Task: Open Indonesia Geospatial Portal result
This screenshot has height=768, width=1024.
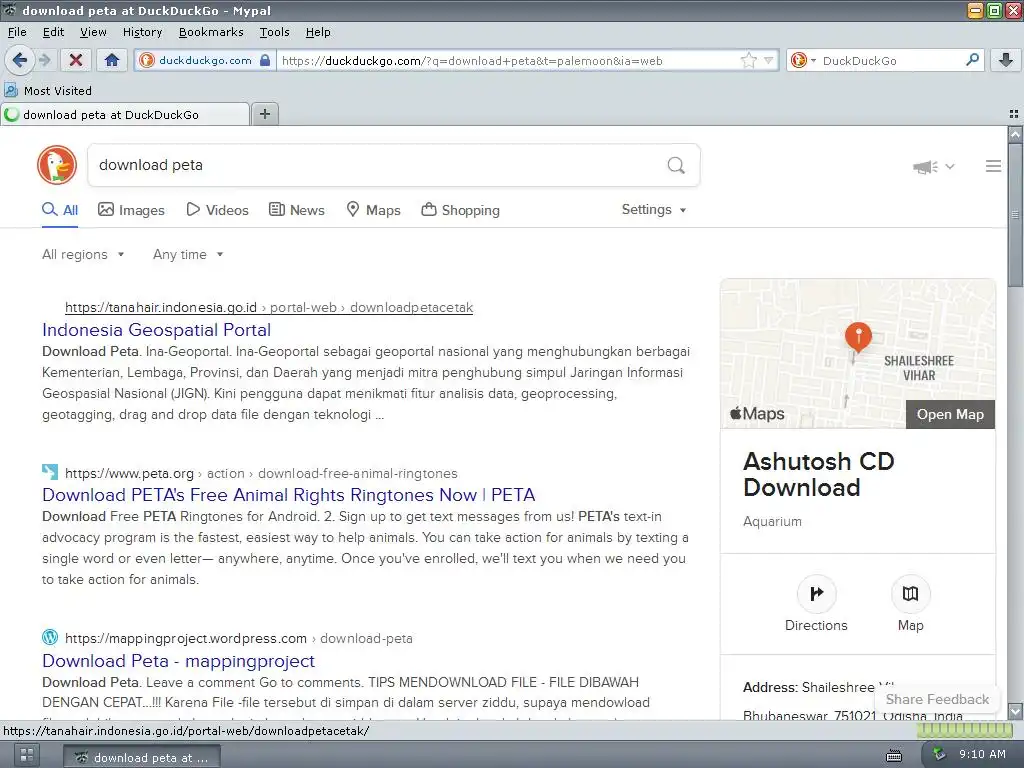Action: (157, 330)
